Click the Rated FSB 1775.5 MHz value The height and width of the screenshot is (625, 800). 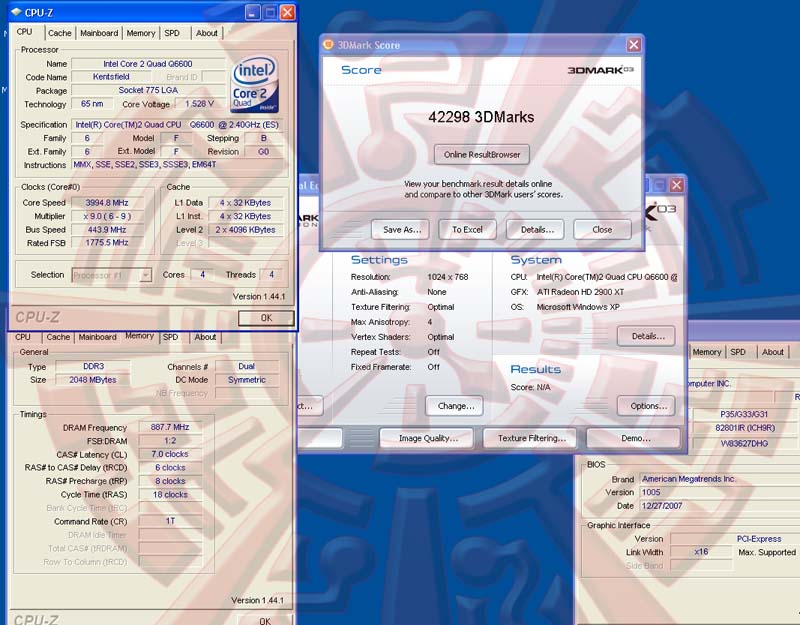107,242
